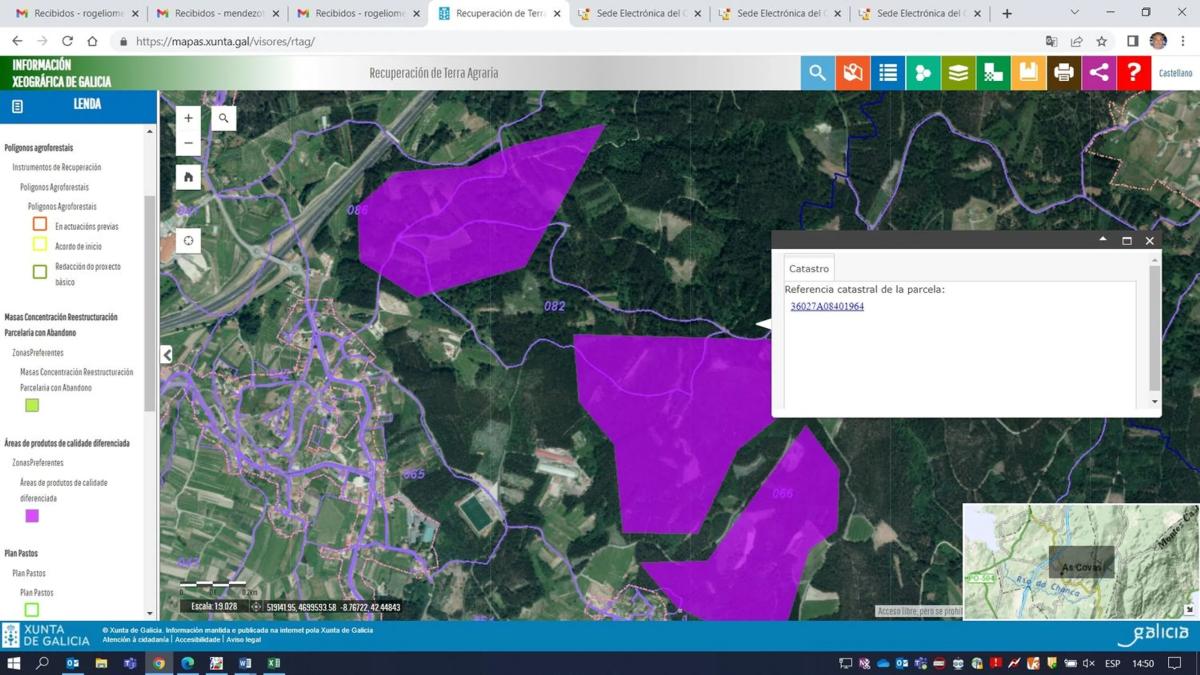This screenshot has height=675, width=1200.
Task: Zoom in the map with plus button
Action: (x=188, y=118)
